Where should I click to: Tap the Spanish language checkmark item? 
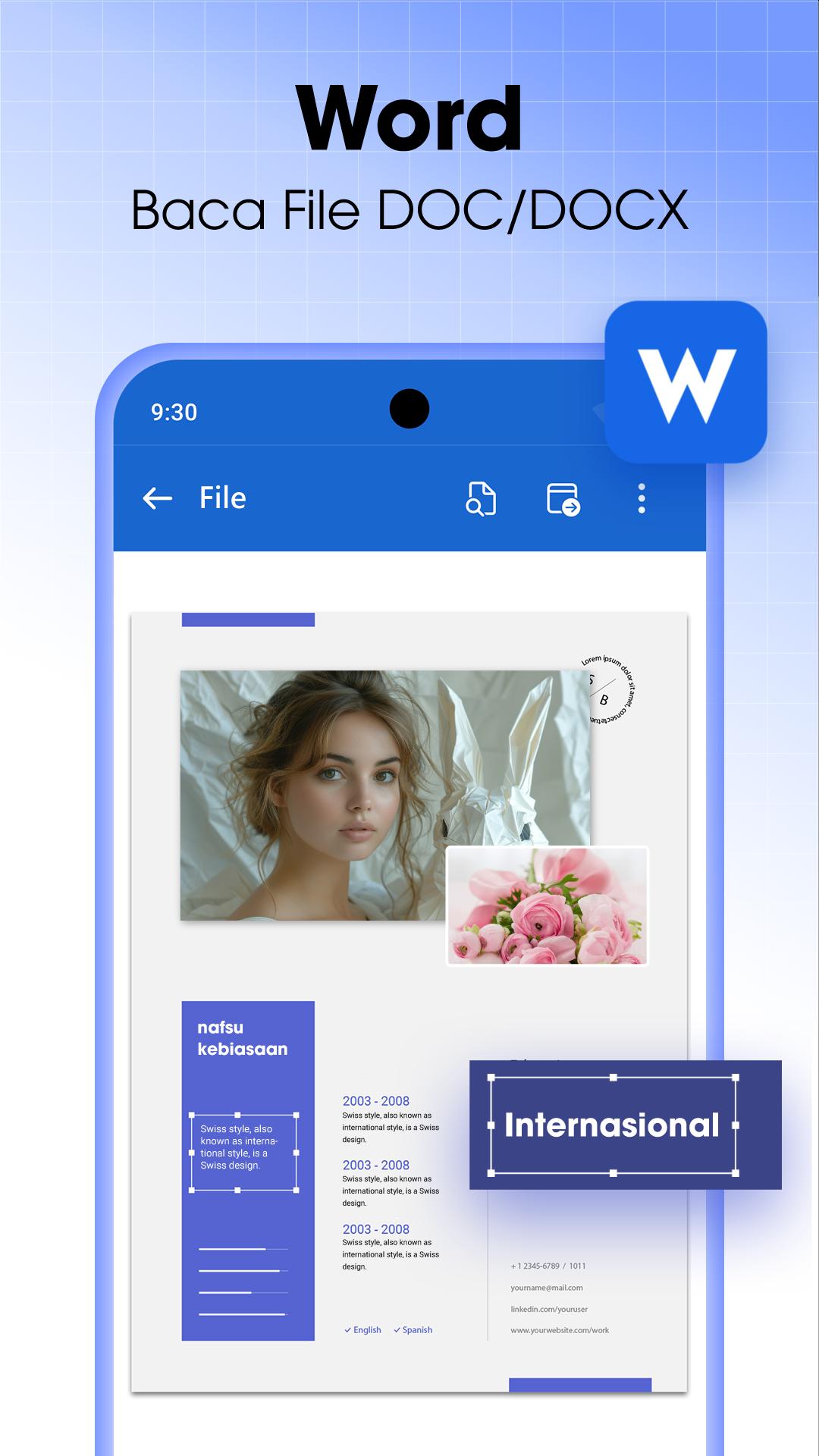click(x=413, y=1329)
